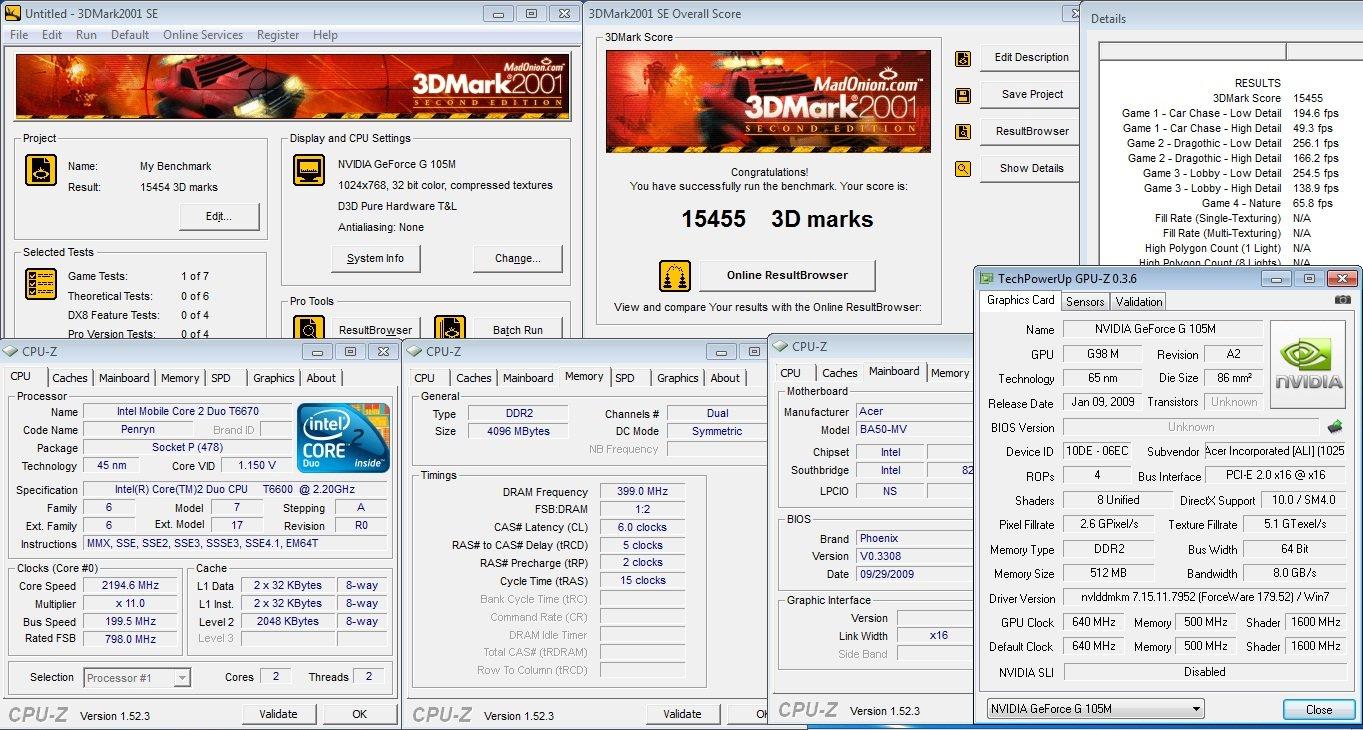Click the icon beside the score window ResultBrowser button
This screenshot has width=1363, height=730.
pos(962,132)
